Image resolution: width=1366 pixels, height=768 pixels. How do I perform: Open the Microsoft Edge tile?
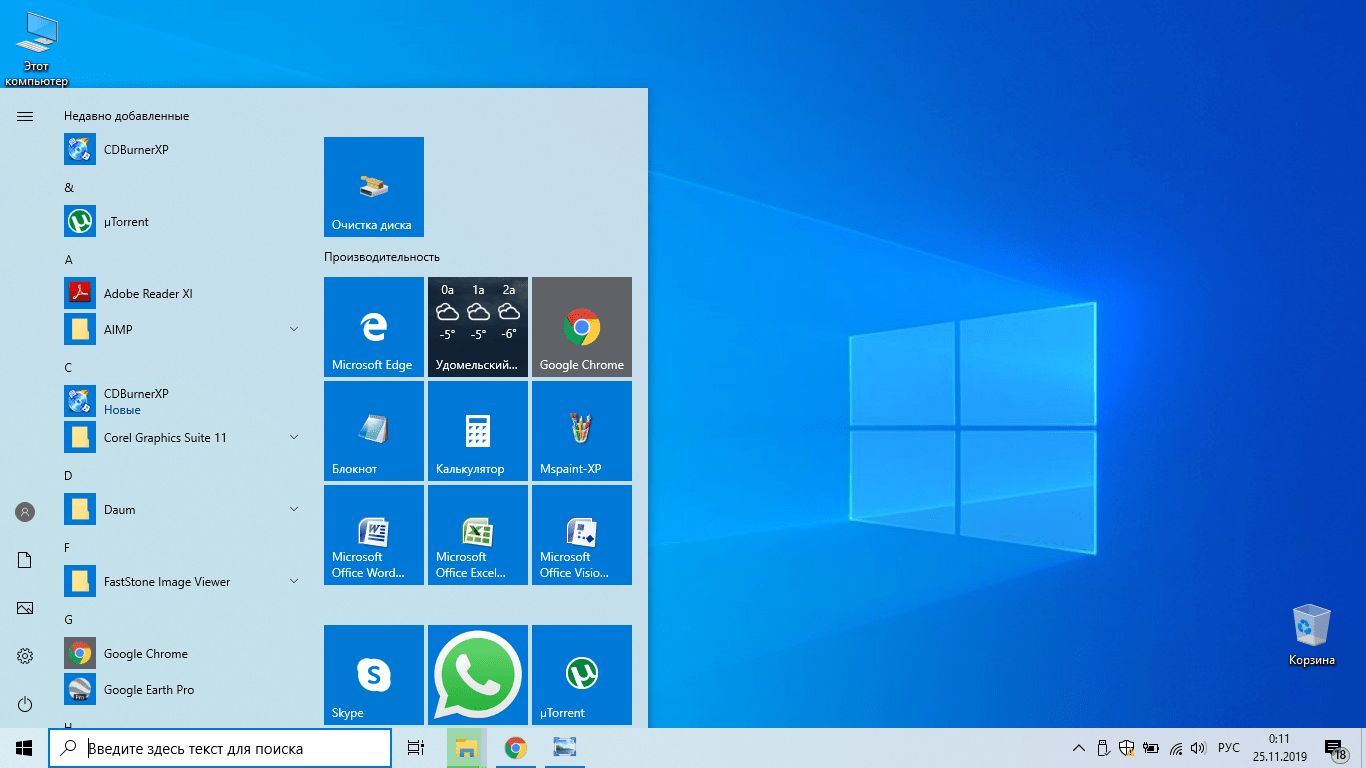coord(374,327)
